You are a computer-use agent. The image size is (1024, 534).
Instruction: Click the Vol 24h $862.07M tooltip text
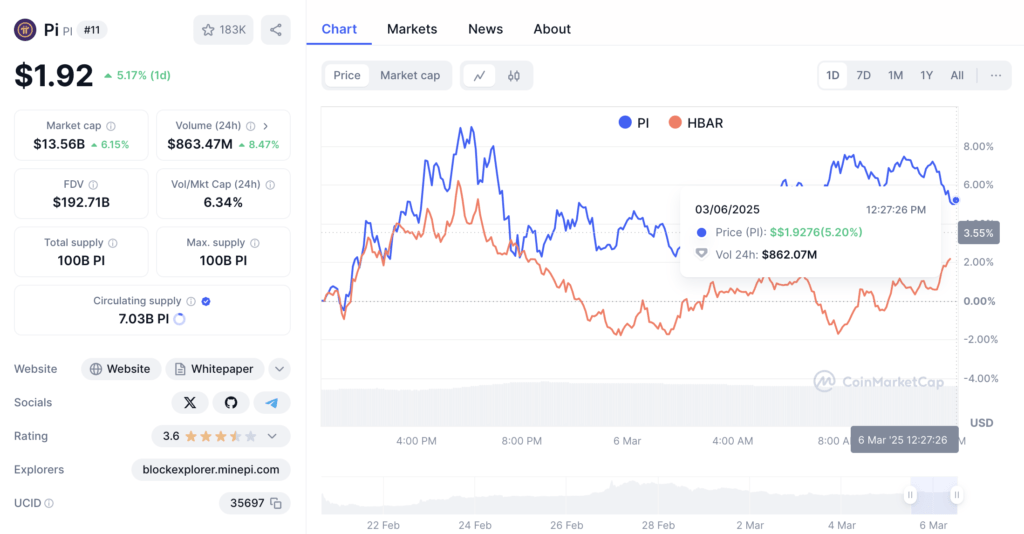(x=766, y=255)
